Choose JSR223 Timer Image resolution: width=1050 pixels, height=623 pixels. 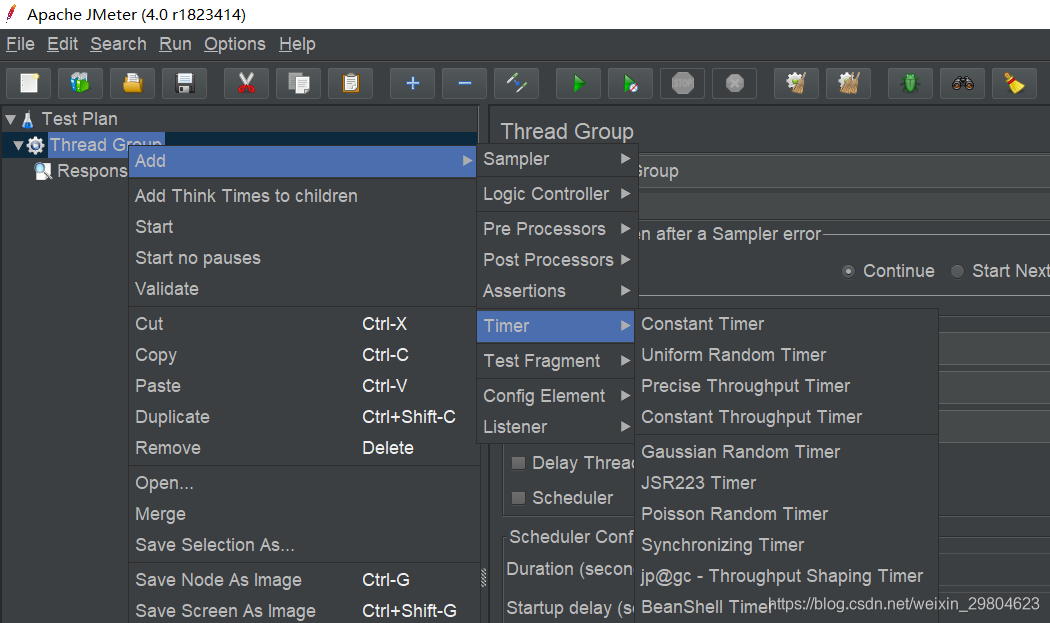786,483
